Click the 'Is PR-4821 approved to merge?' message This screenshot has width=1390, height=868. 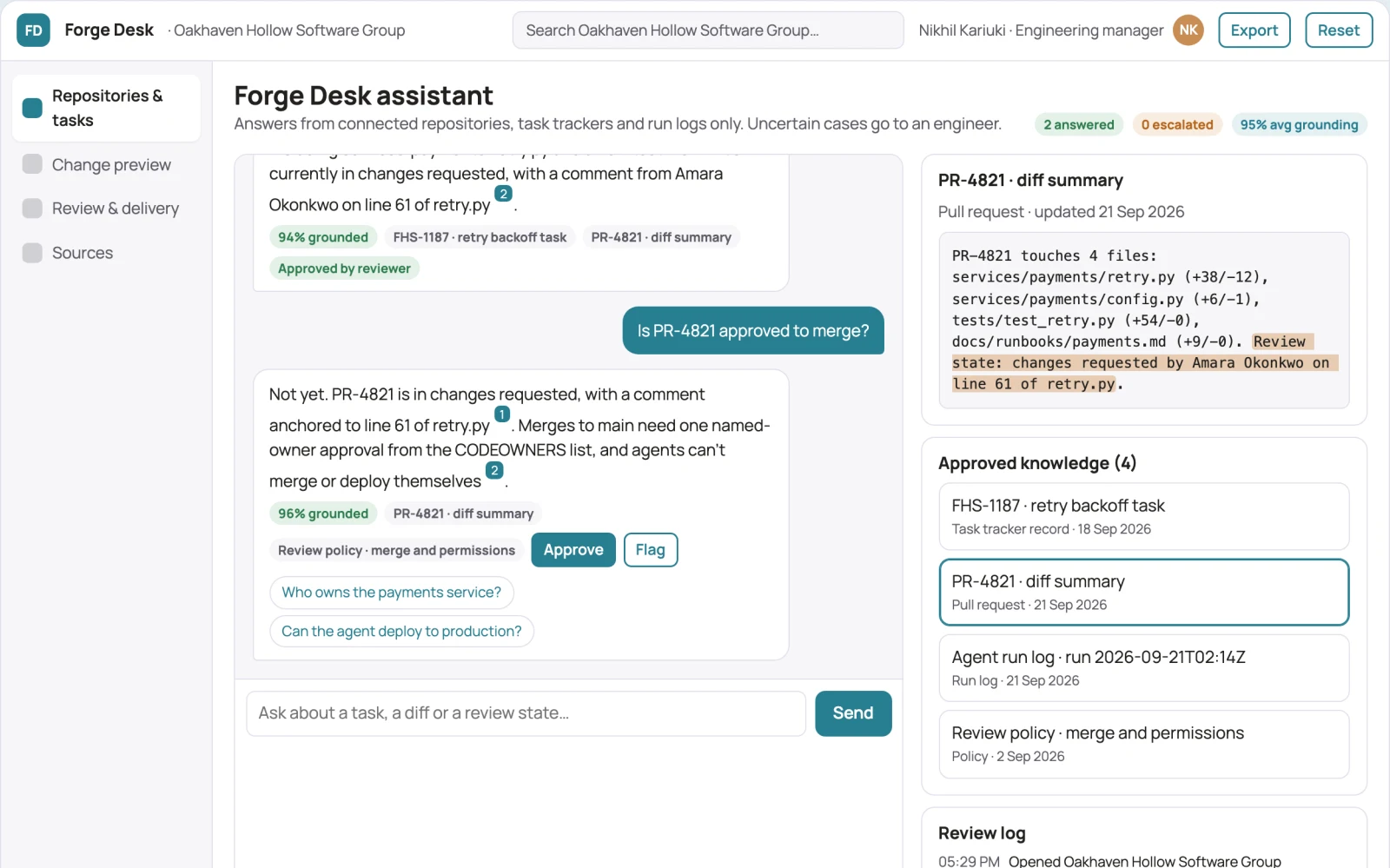tap(753, 331)
